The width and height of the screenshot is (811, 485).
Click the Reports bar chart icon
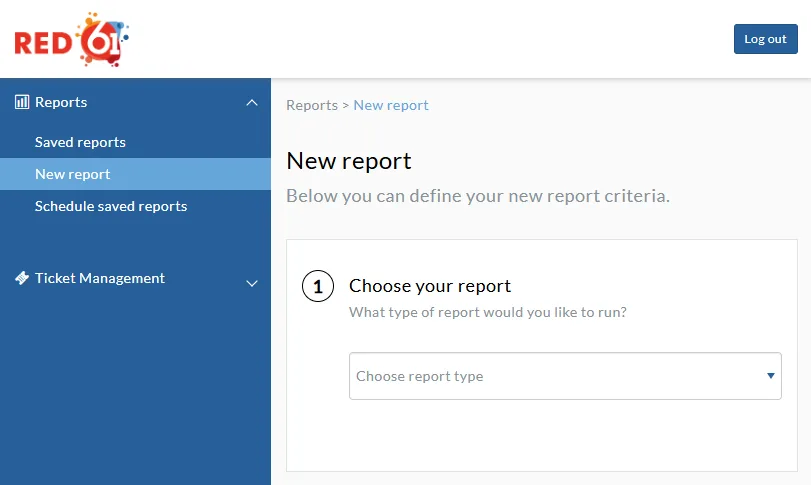click(x=22, y=102)
